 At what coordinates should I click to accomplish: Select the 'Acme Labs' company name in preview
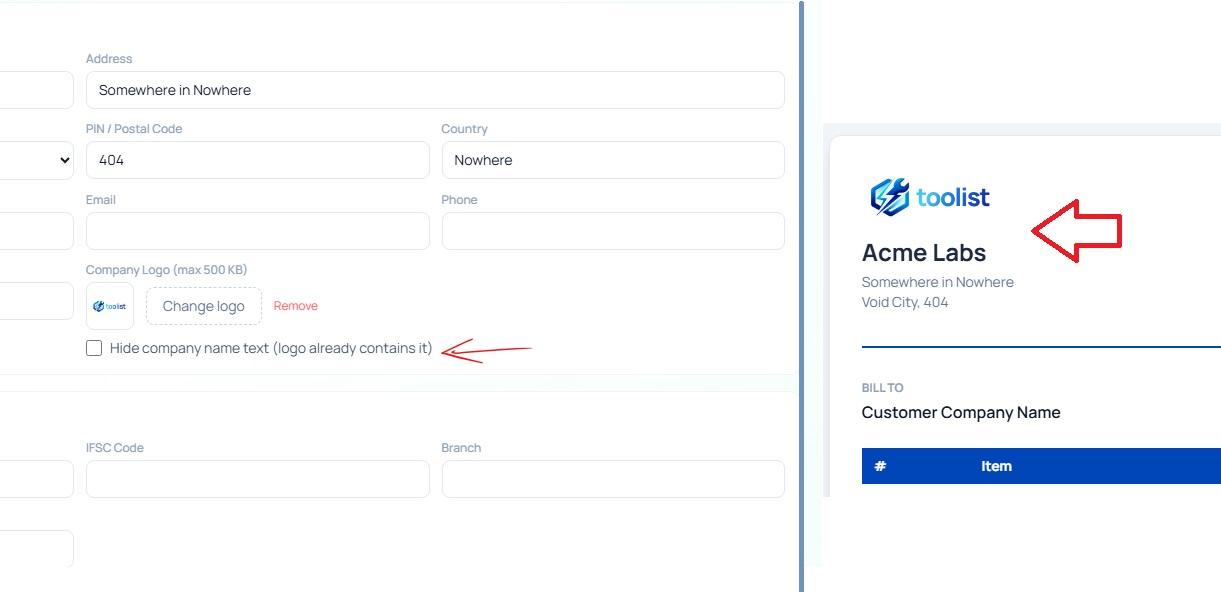tap(923, 252)
